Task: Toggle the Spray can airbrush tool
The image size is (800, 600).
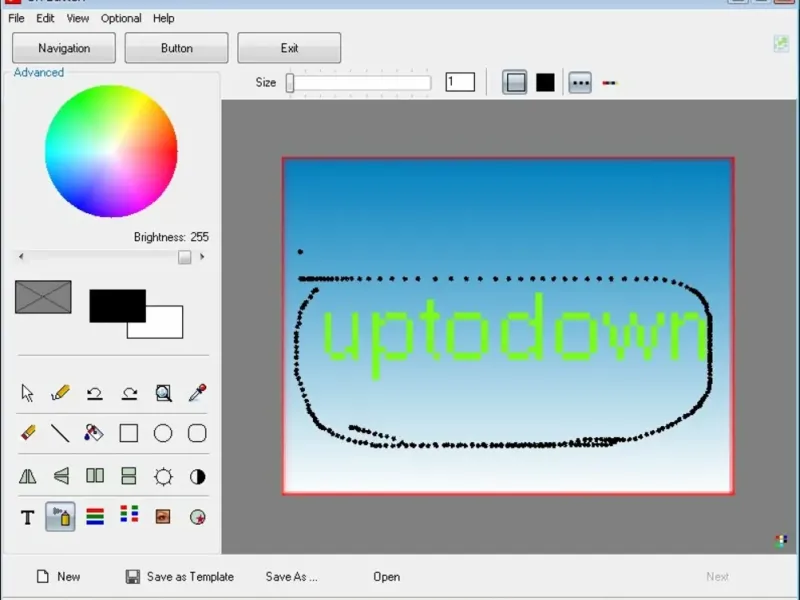Action: point(60,517)
